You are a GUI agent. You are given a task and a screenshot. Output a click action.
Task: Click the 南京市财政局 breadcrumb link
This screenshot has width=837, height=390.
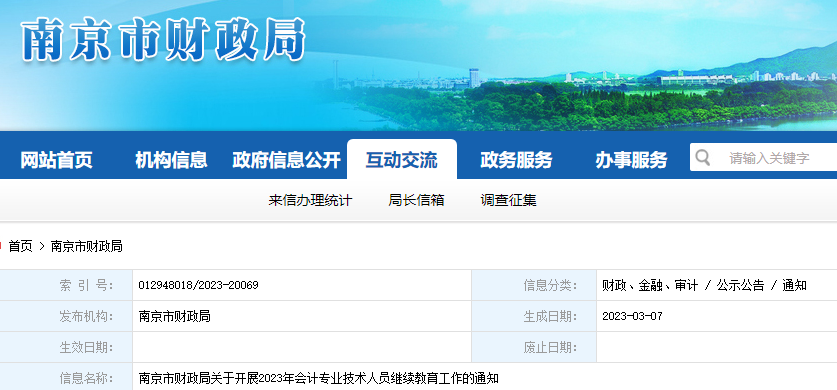[86, 246]
